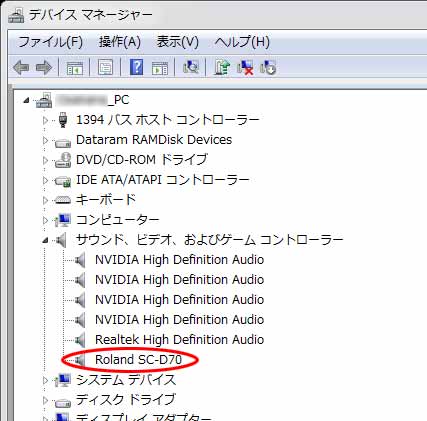Select the コンピューター category label
The image size is (427, 421).
(x=118, y=220)
